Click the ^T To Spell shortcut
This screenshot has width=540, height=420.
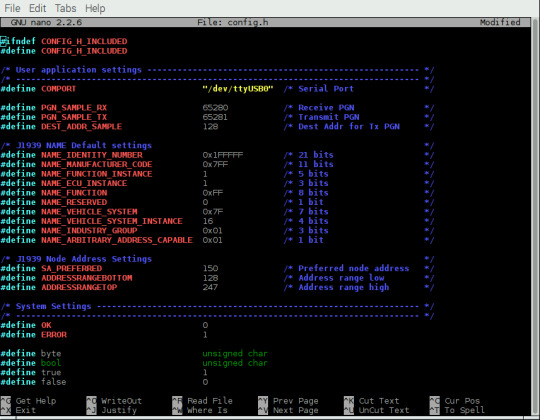pos(457,410)
